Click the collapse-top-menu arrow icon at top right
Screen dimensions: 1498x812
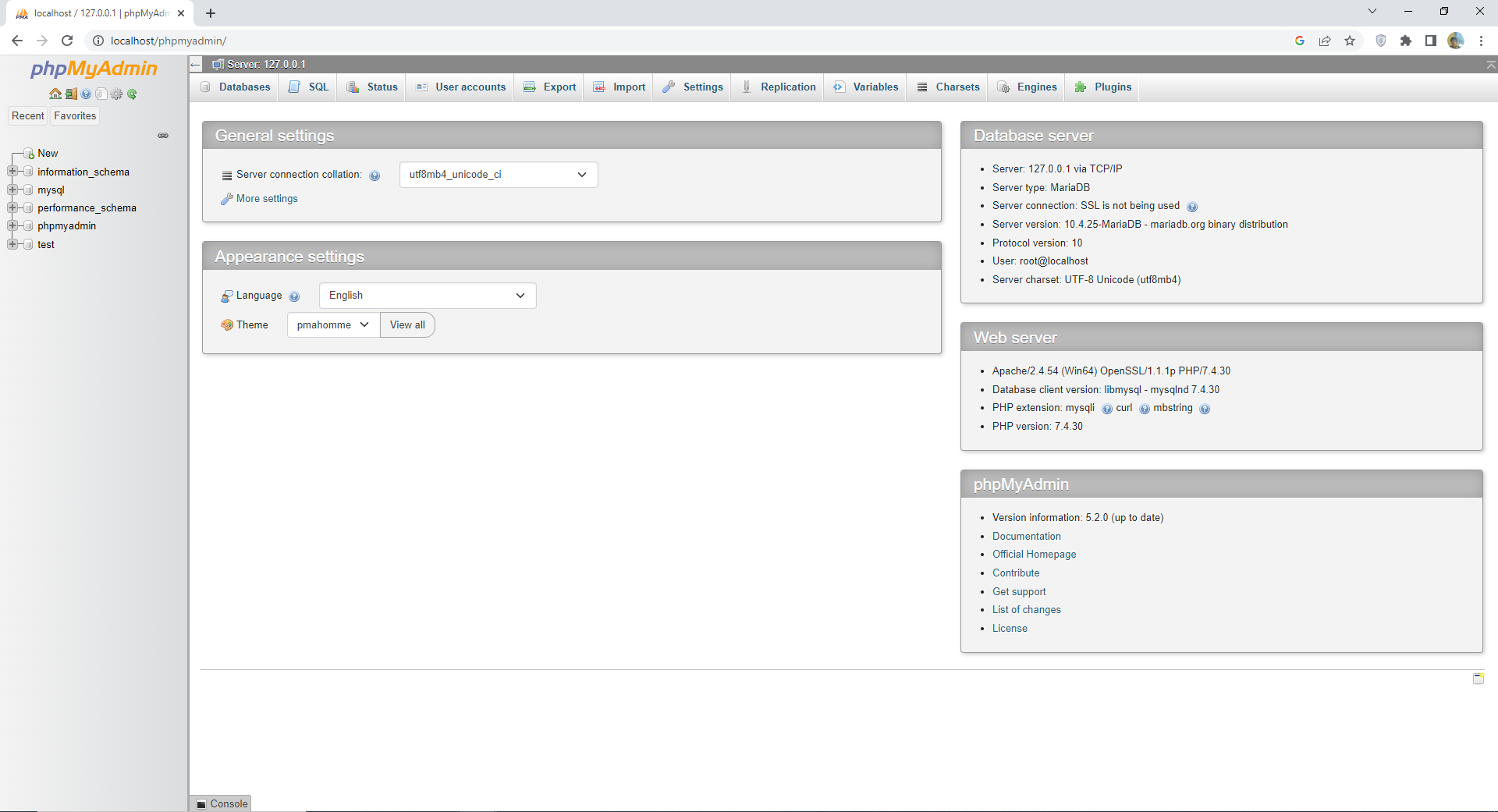pyautogui.click(x=1490, y=65)
